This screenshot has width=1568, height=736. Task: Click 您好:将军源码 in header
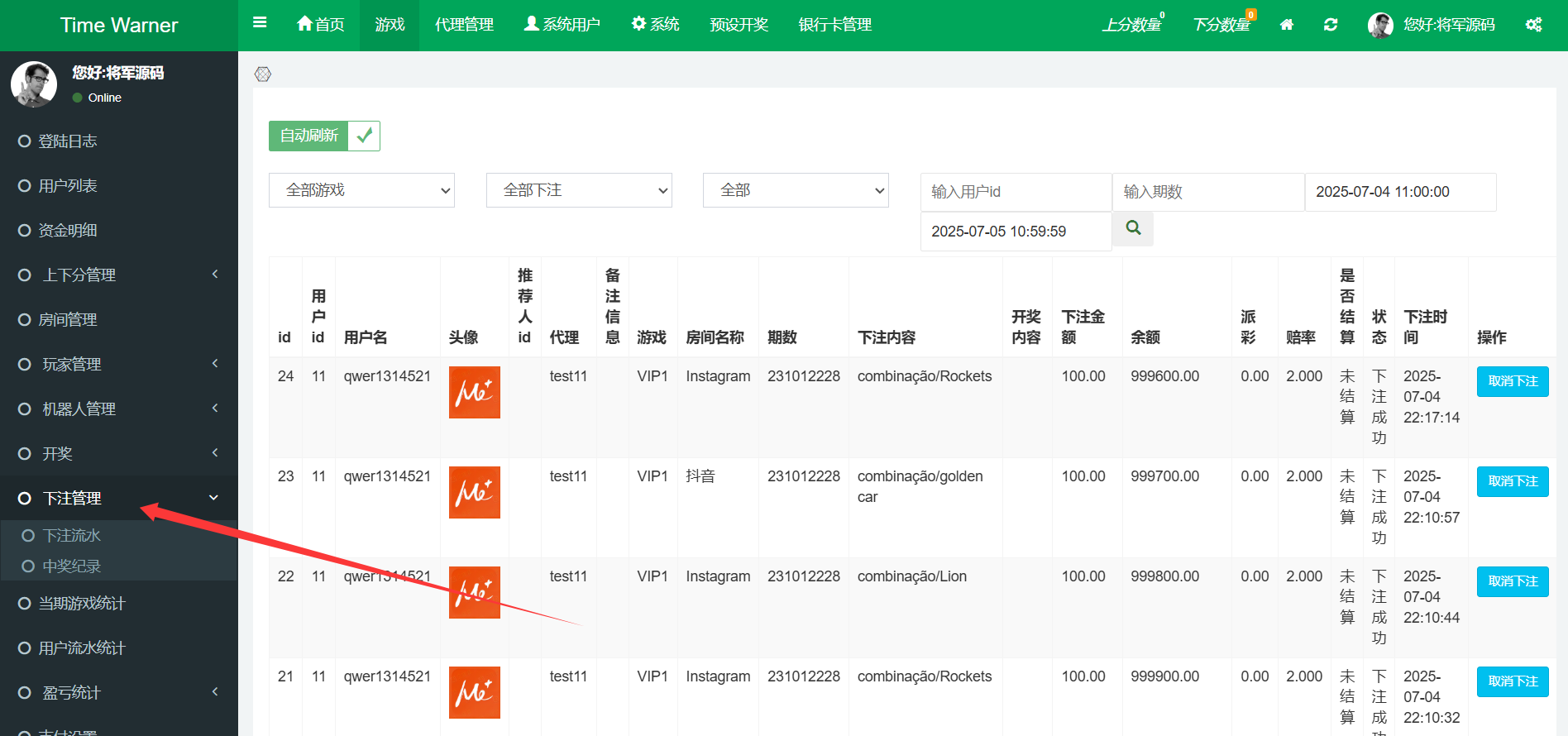click(x=1449, y=25)
